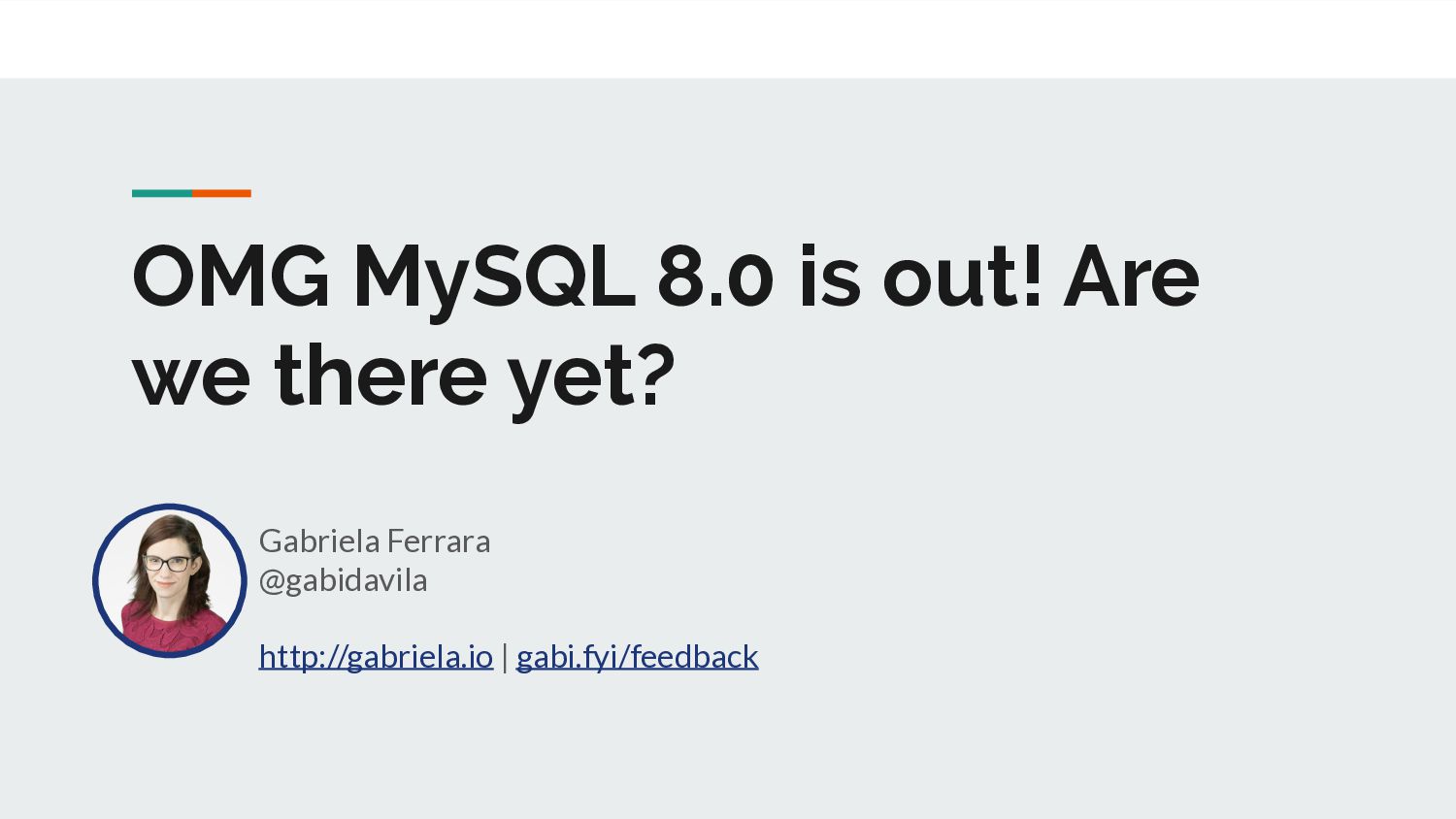Click the 8.0 version number in title
Screen dimensions: 1456x819
pyautogui.click(x=715, y=277)
